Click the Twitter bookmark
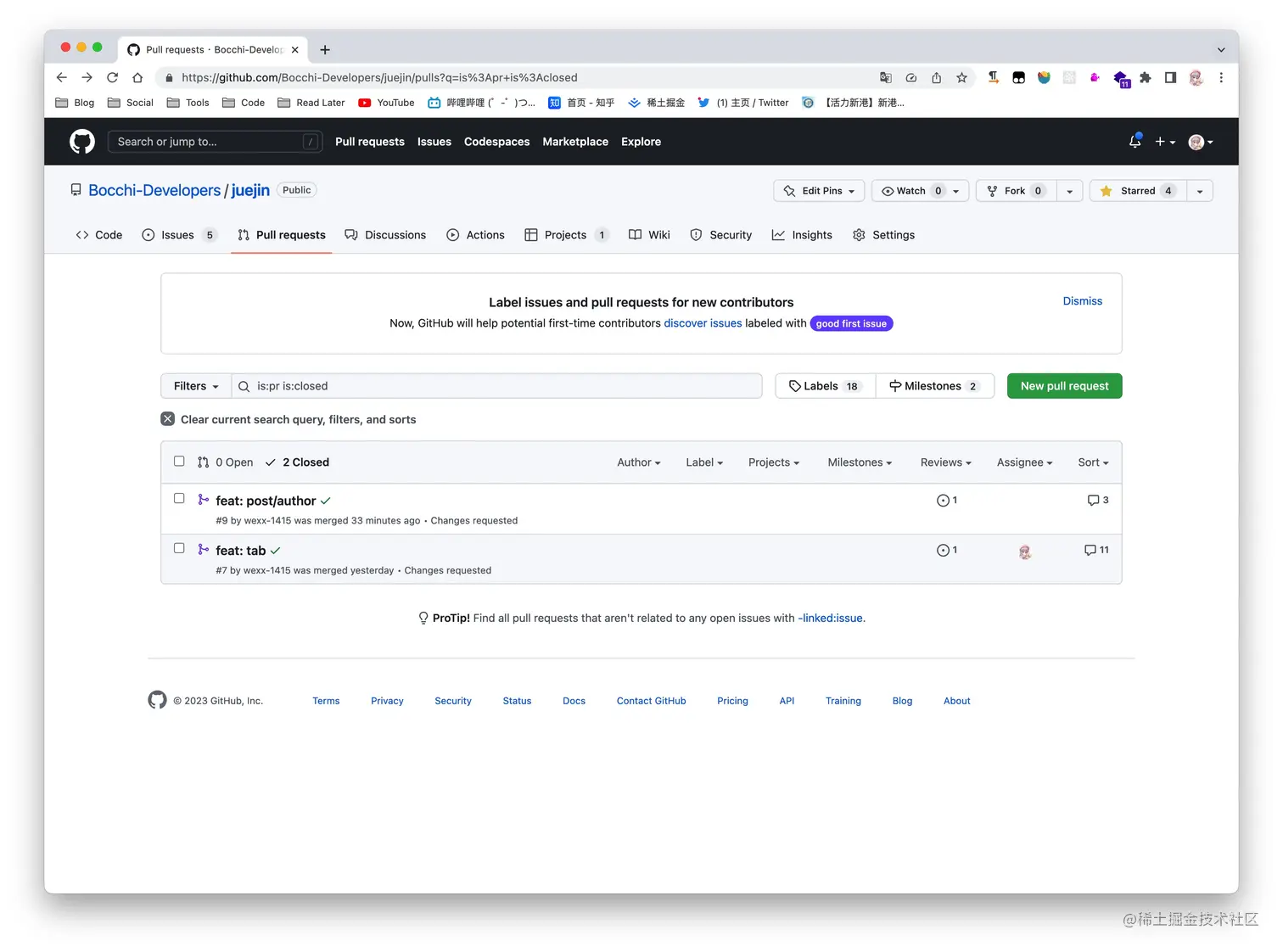The width and height of the screenshot is (1283, 952). pos(743,103)
